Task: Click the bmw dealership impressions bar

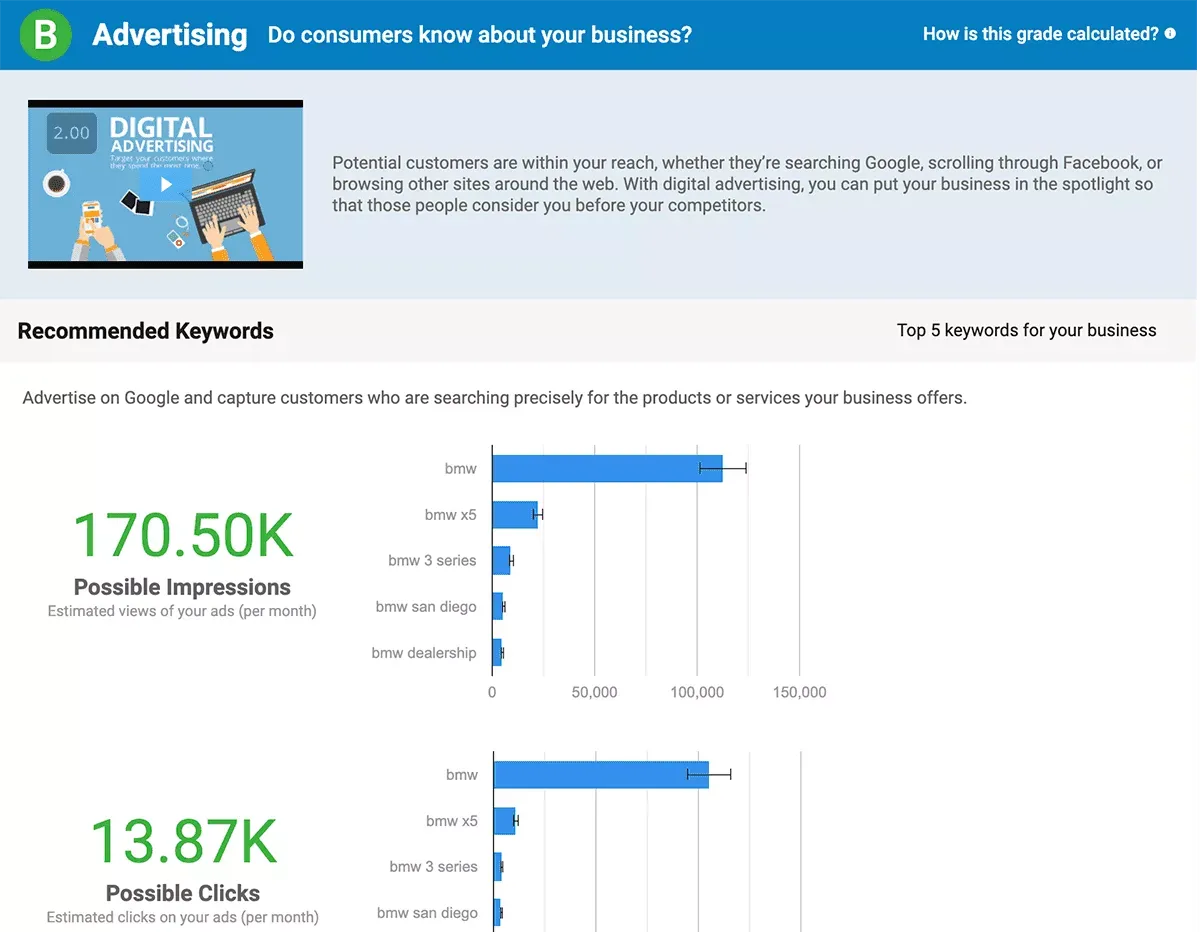Action: point(497,653)
